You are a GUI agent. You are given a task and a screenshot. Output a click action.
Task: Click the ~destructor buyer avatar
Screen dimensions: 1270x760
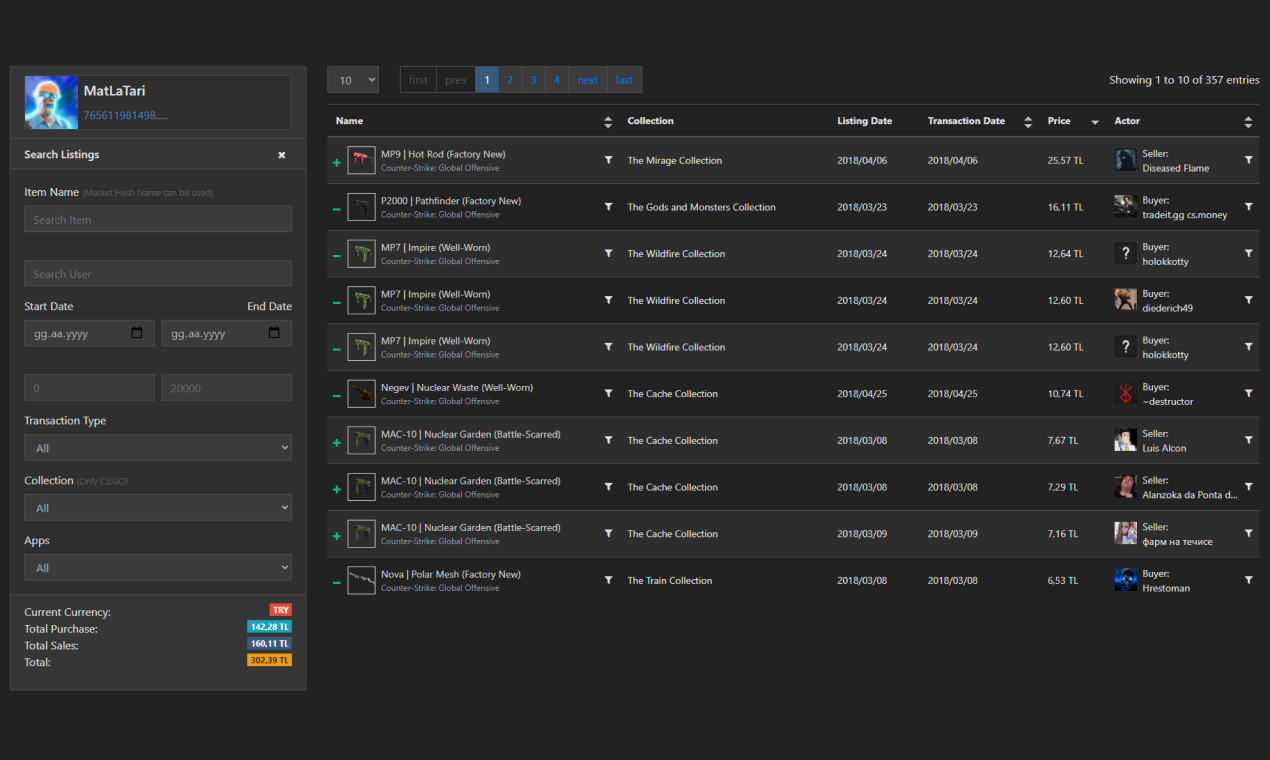(x=1125, y=394)
